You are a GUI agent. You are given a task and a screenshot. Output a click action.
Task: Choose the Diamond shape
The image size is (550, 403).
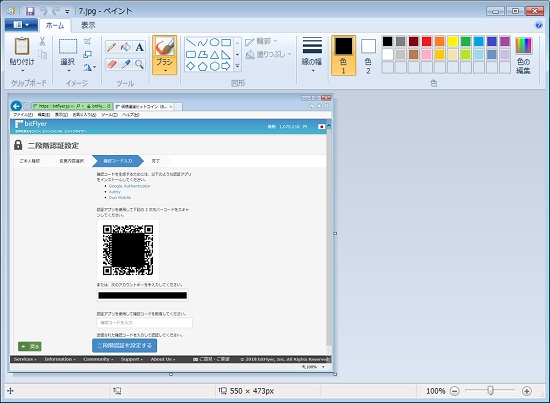tap(191, 66)
